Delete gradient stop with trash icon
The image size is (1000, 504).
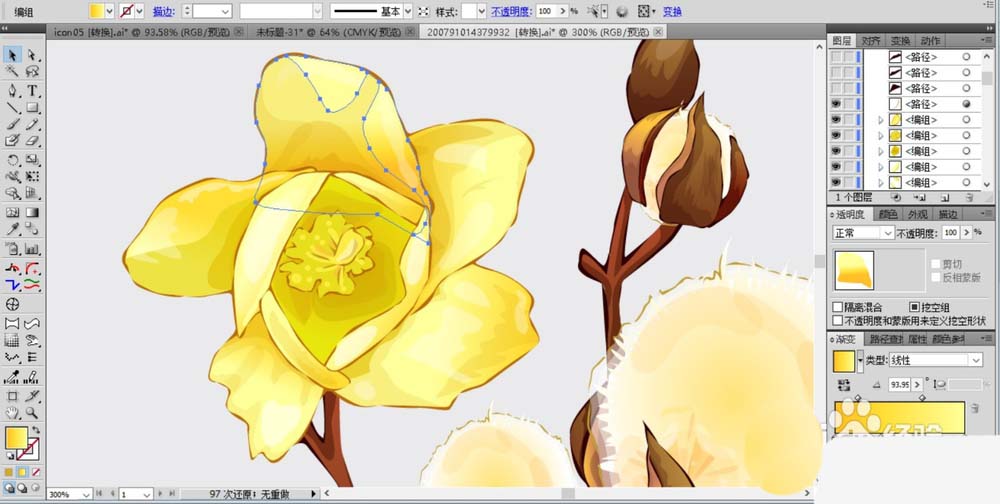point(974,408)
